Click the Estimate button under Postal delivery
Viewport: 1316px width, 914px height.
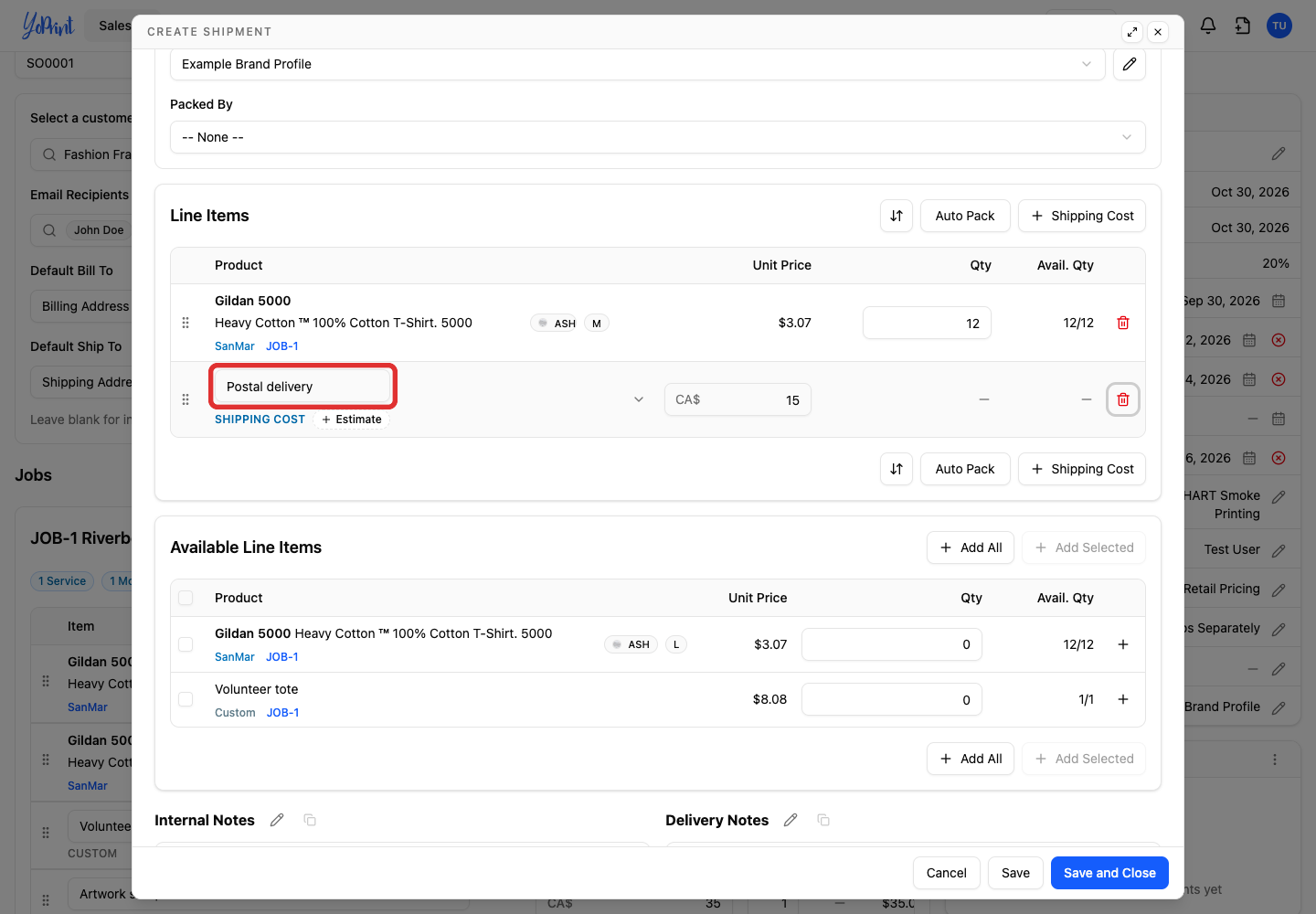click(352, 420)
